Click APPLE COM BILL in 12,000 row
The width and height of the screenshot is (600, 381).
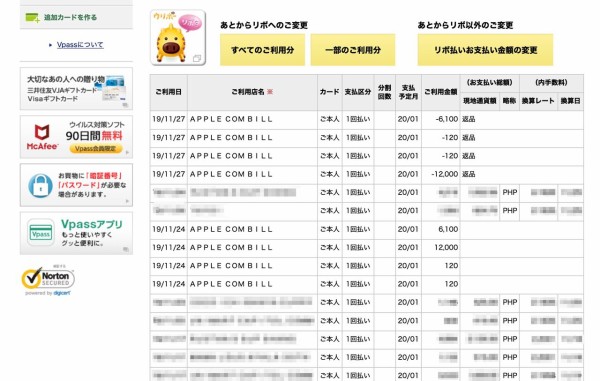[x=231, y=247]
